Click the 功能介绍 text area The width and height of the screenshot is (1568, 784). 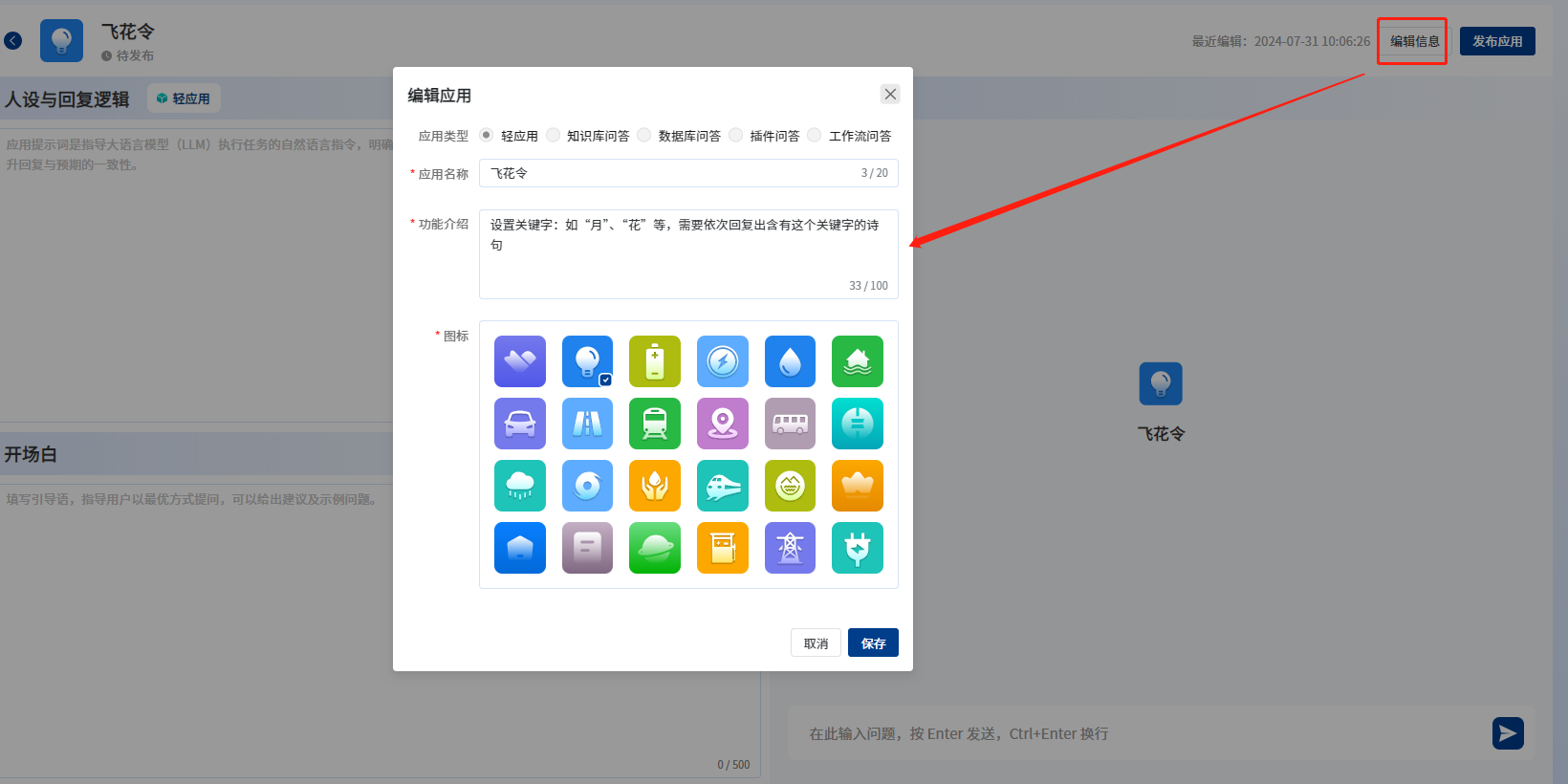point(688,253)
